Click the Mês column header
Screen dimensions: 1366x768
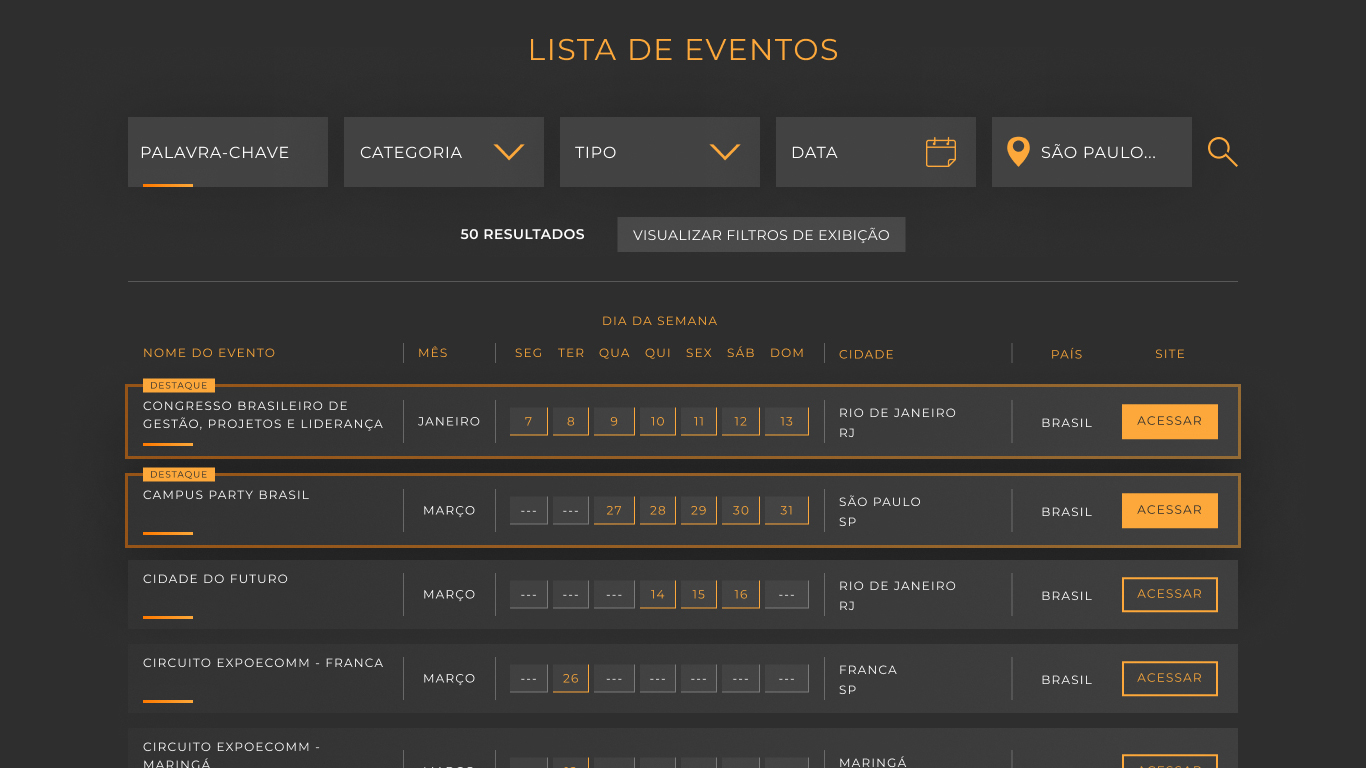[433, 353]
